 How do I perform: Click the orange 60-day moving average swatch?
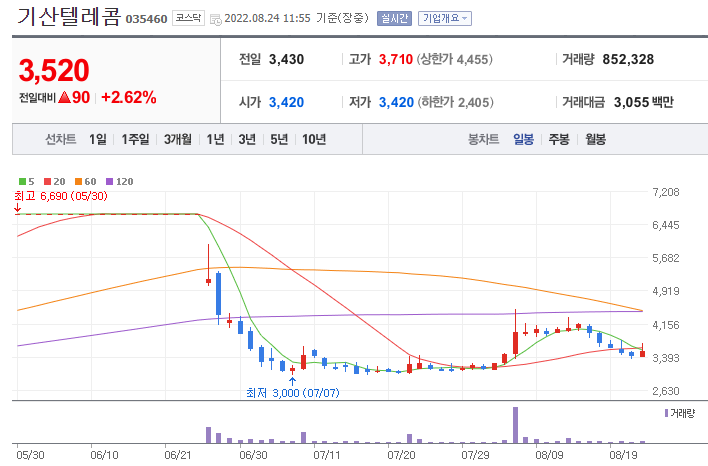(x=79, y=182)
